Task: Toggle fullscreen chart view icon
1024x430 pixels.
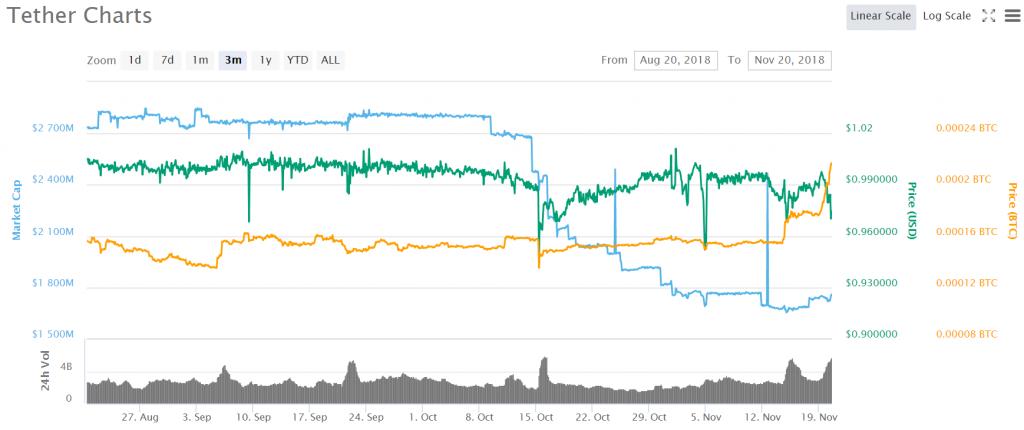Action: (x=988, y=16)
